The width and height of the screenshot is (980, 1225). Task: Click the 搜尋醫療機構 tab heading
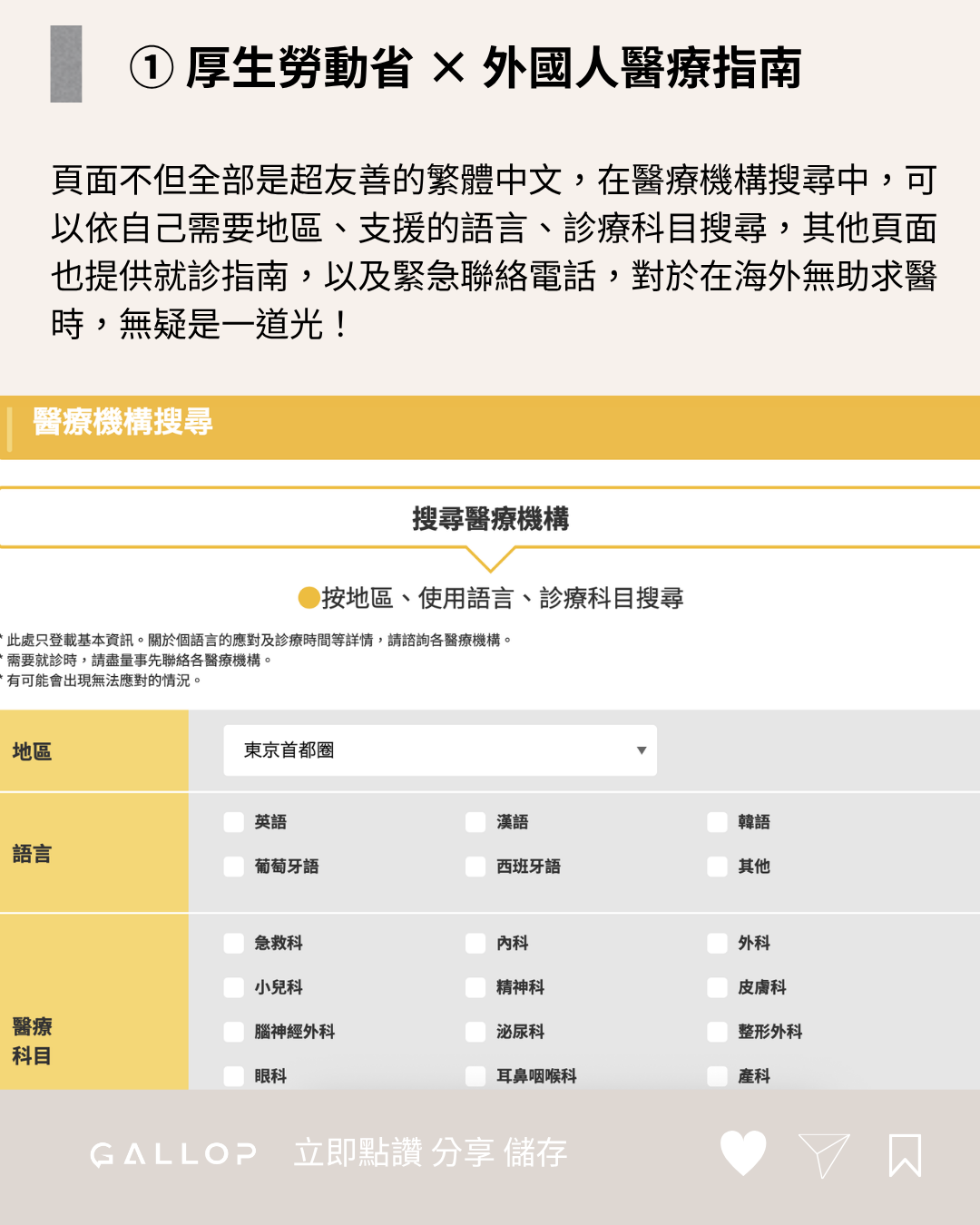click(490, 519)
